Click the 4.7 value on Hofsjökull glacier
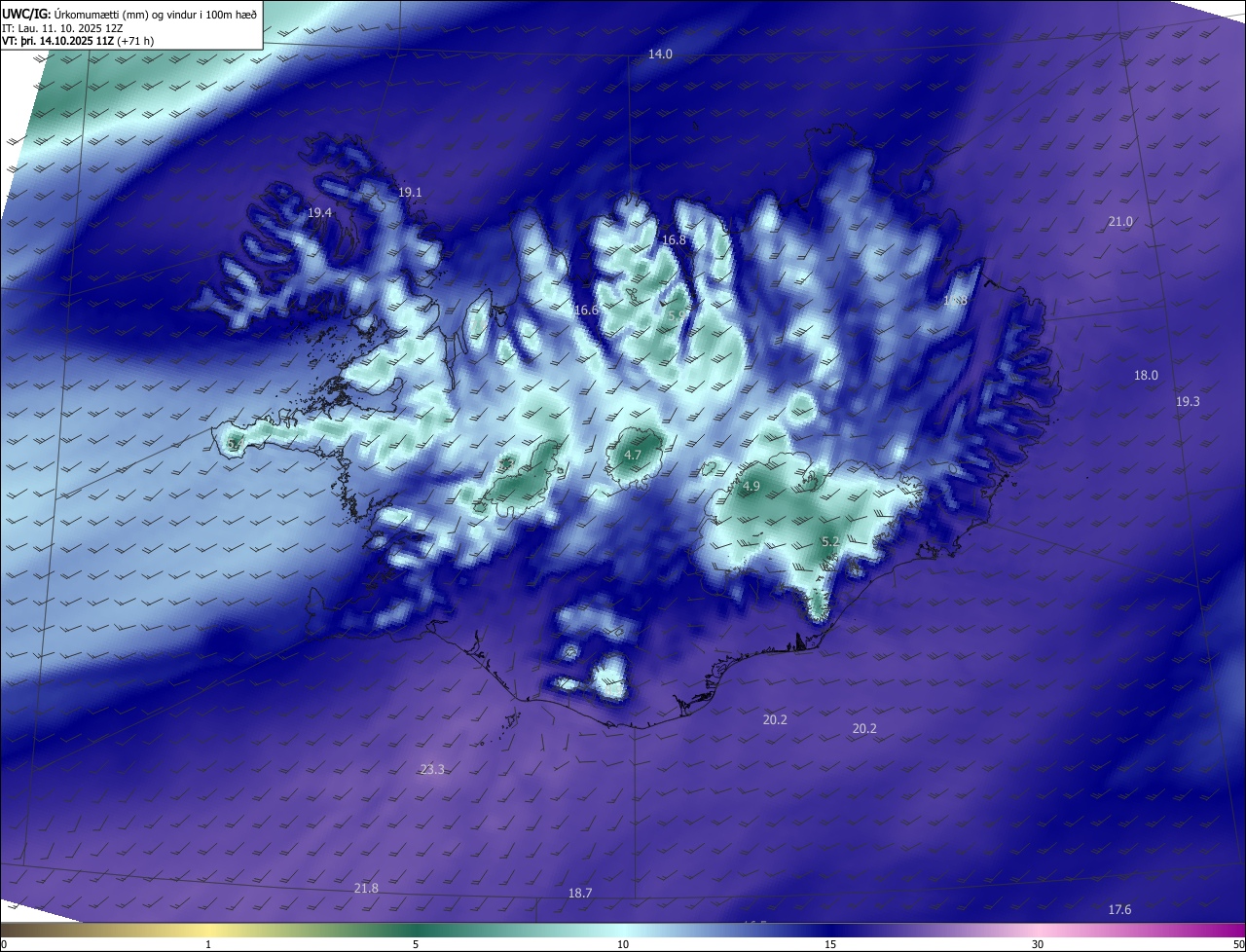Viewport: 1246px width, 952px height. point(633,456)
